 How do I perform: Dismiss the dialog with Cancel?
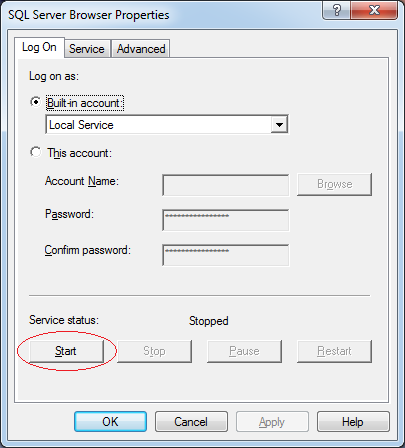click(191, 422)
